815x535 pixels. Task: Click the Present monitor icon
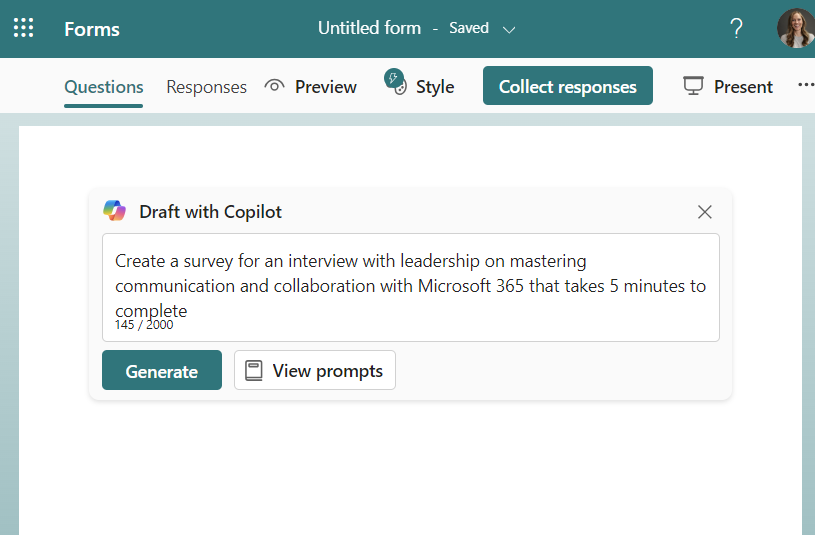click(693, 86)
